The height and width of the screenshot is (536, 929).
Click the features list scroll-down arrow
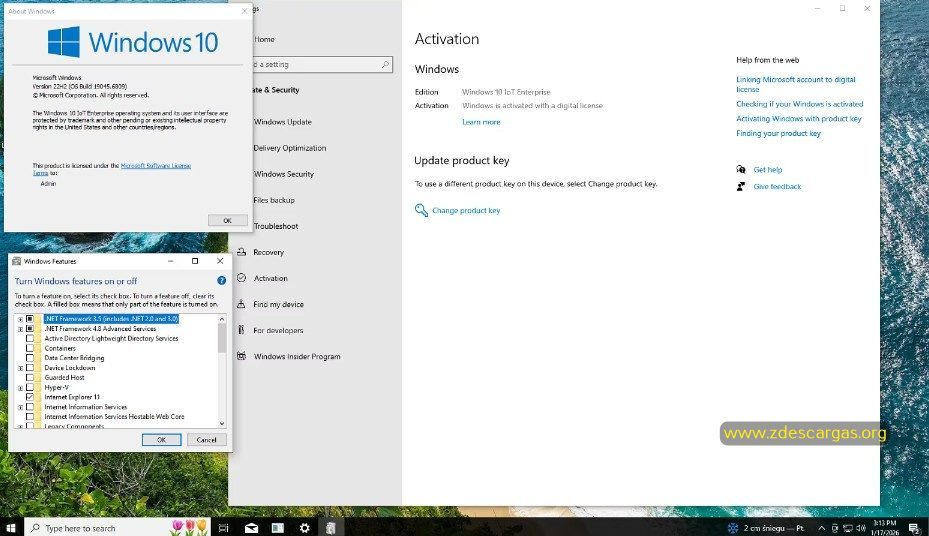point(222,423)
